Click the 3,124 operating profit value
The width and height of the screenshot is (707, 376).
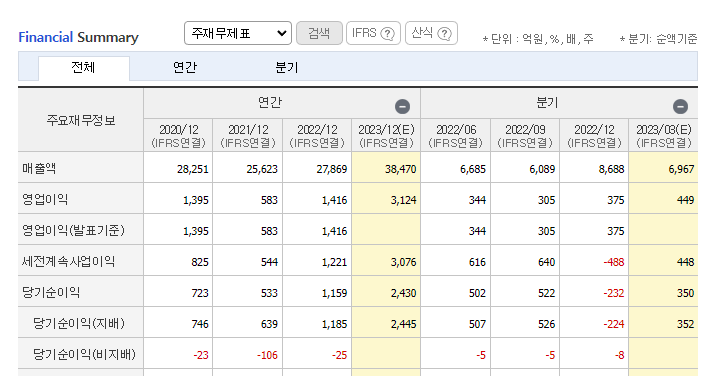click(404, 201)
